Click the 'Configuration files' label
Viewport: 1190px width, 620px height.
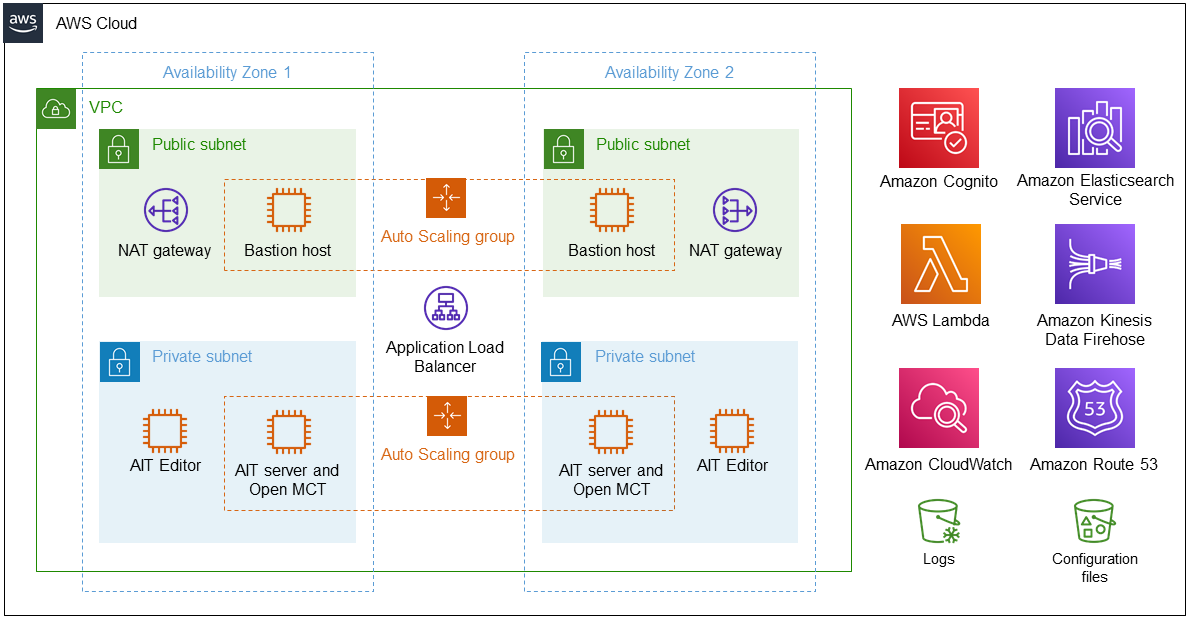point(1094,568)
